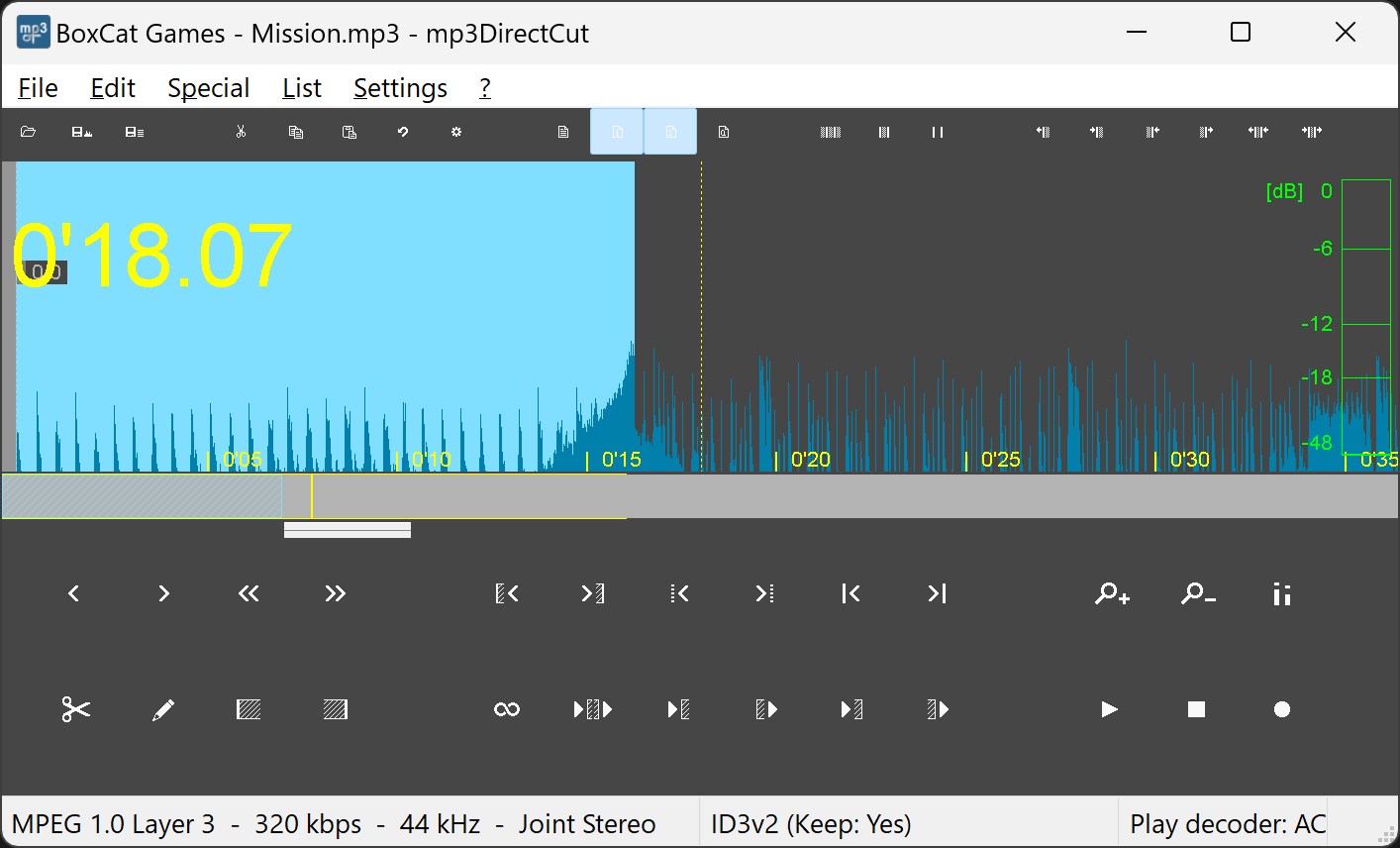Viewport: 1400px width, 848px height.
Task: Click the double inward arrows selection toolbar icon
Action: tap(1258, 132)
